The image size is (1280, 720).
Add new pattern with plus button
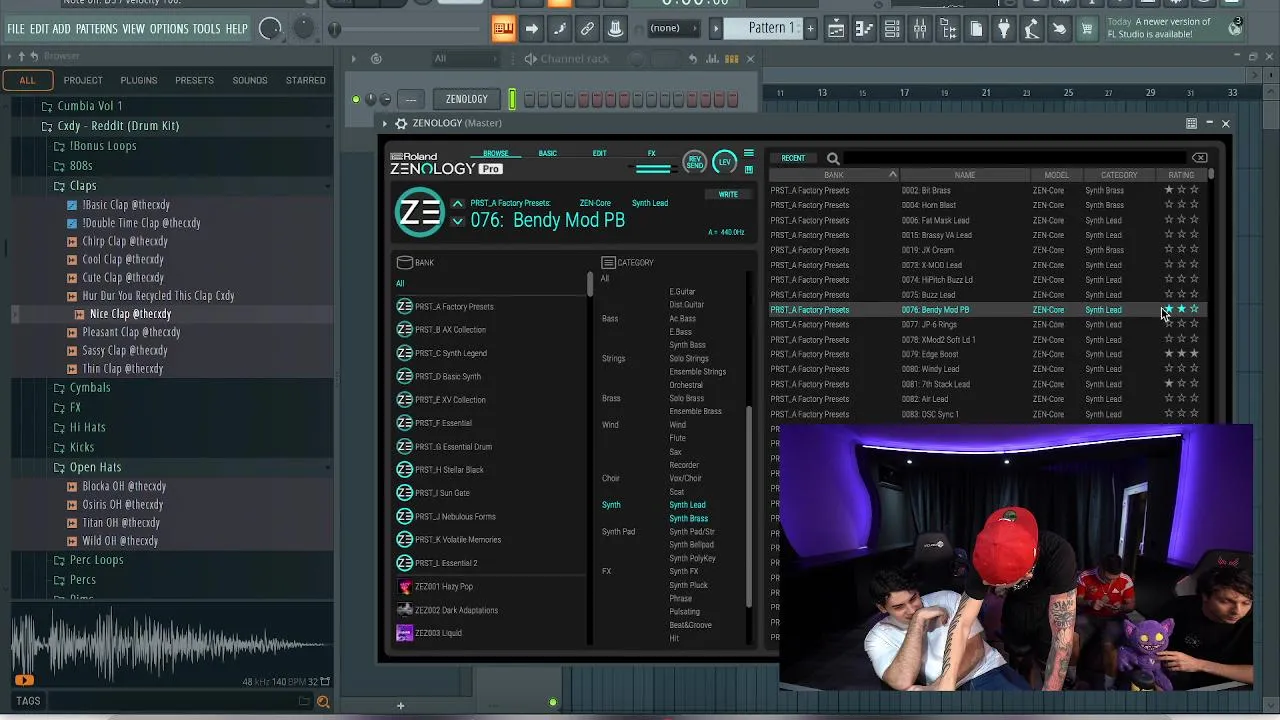[810, 28]
